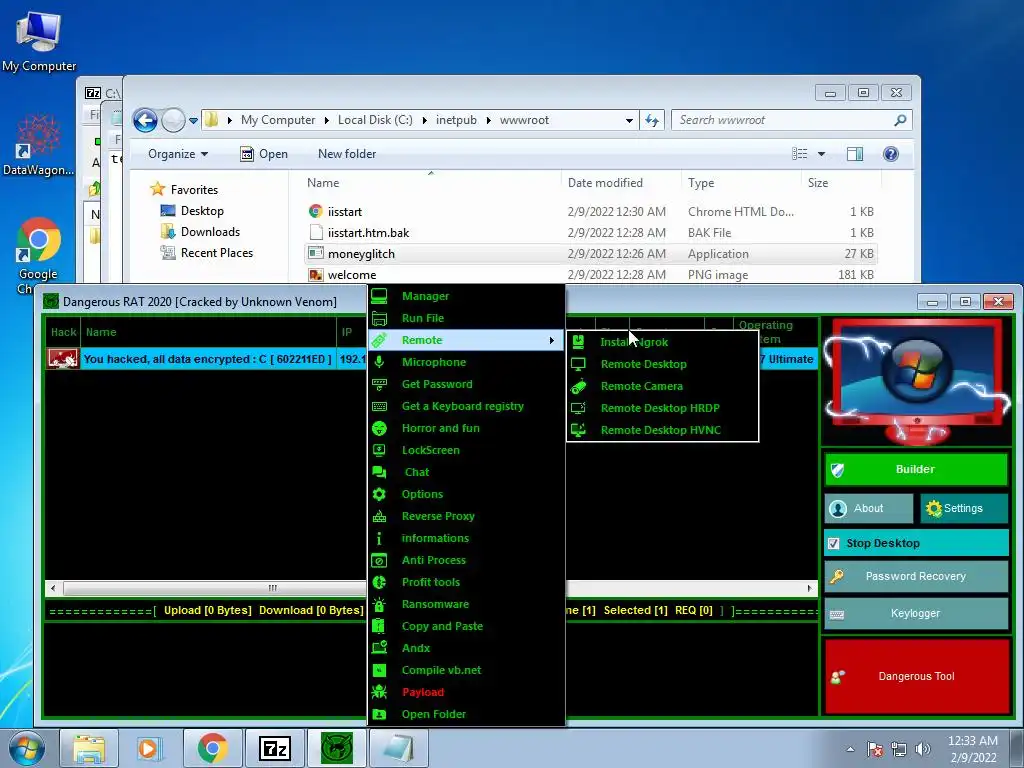The image size is (1024, 768).
Task: Click the green RAT icon on the taskbar
Action: [336, 748]
